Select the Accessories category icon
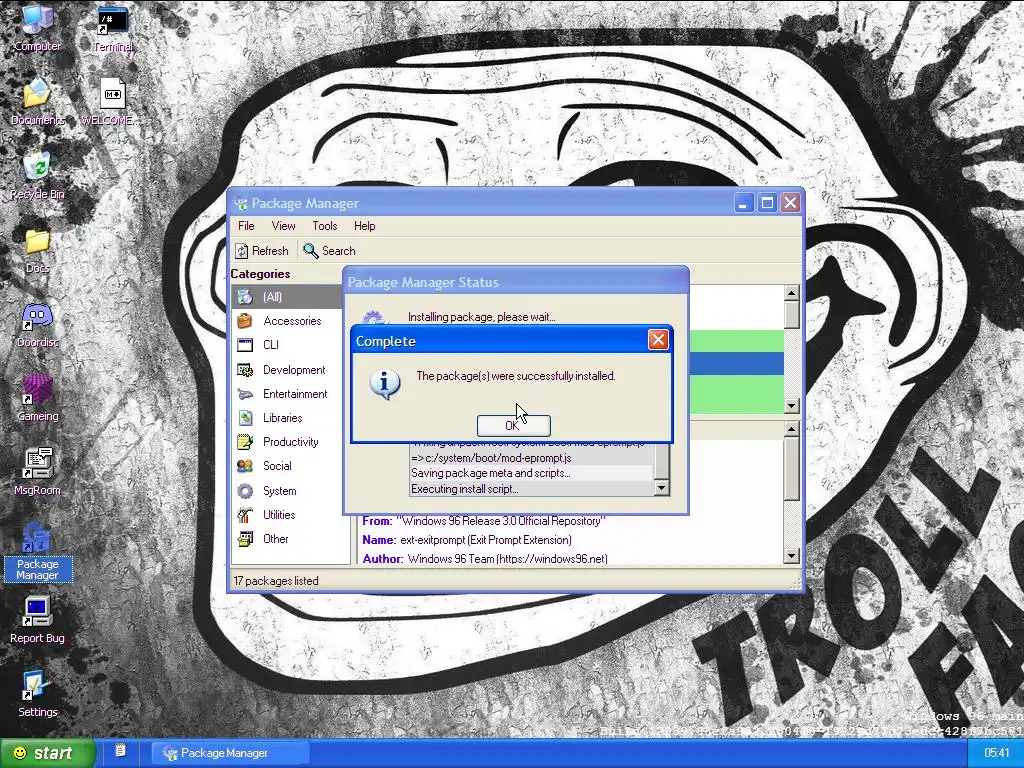Screen dimensions: 1024x768 click(x=245, y=321)
